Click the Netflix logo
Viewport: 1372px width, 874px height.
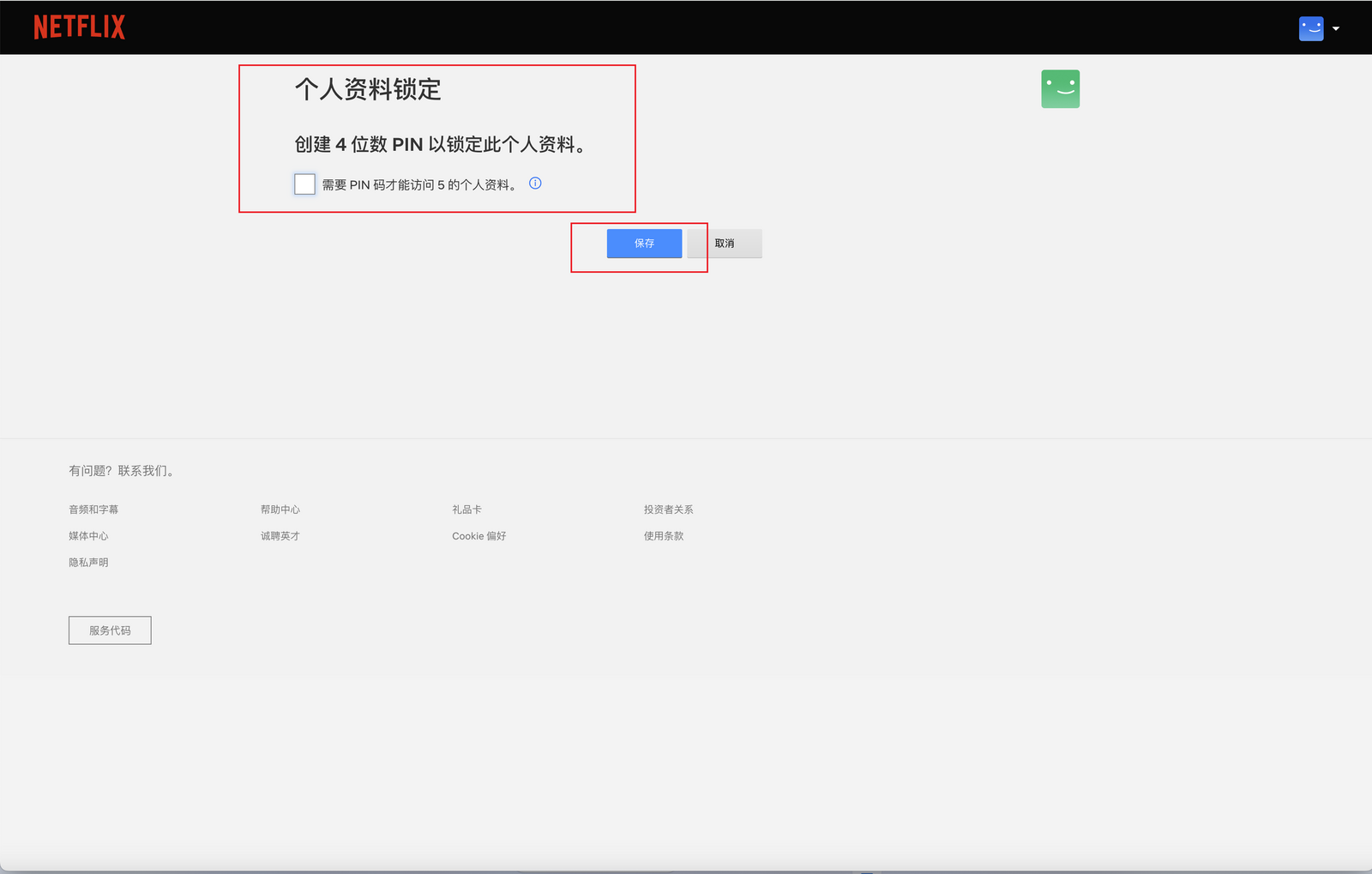click(x=79, y=27)
